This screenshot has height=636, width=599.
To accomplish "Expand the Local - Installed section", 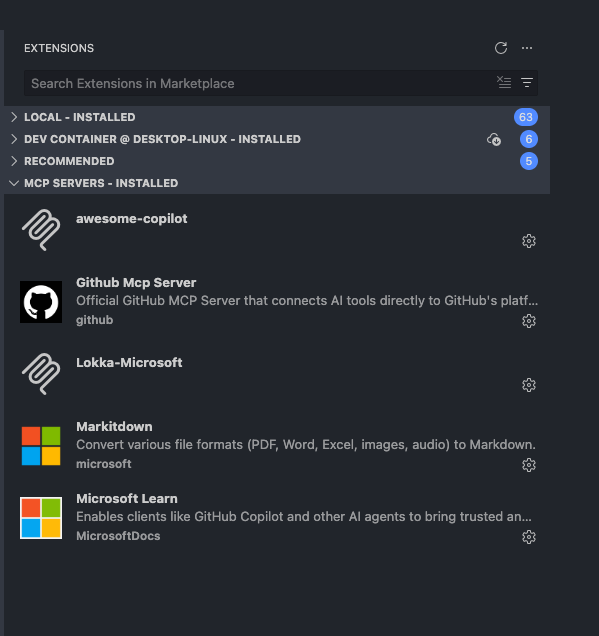I will 277,117.
